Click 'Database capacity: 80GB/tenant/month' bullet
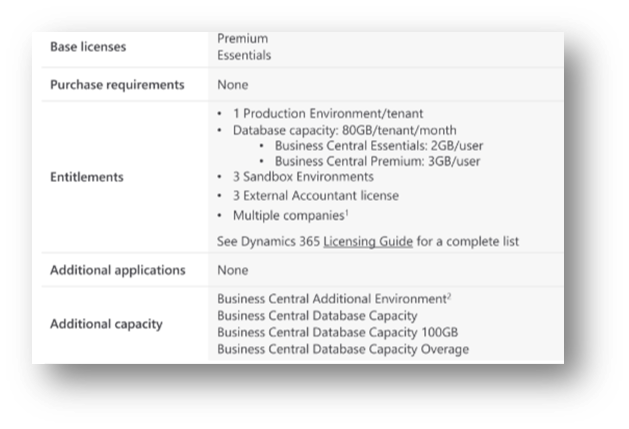 pos(345,130)
